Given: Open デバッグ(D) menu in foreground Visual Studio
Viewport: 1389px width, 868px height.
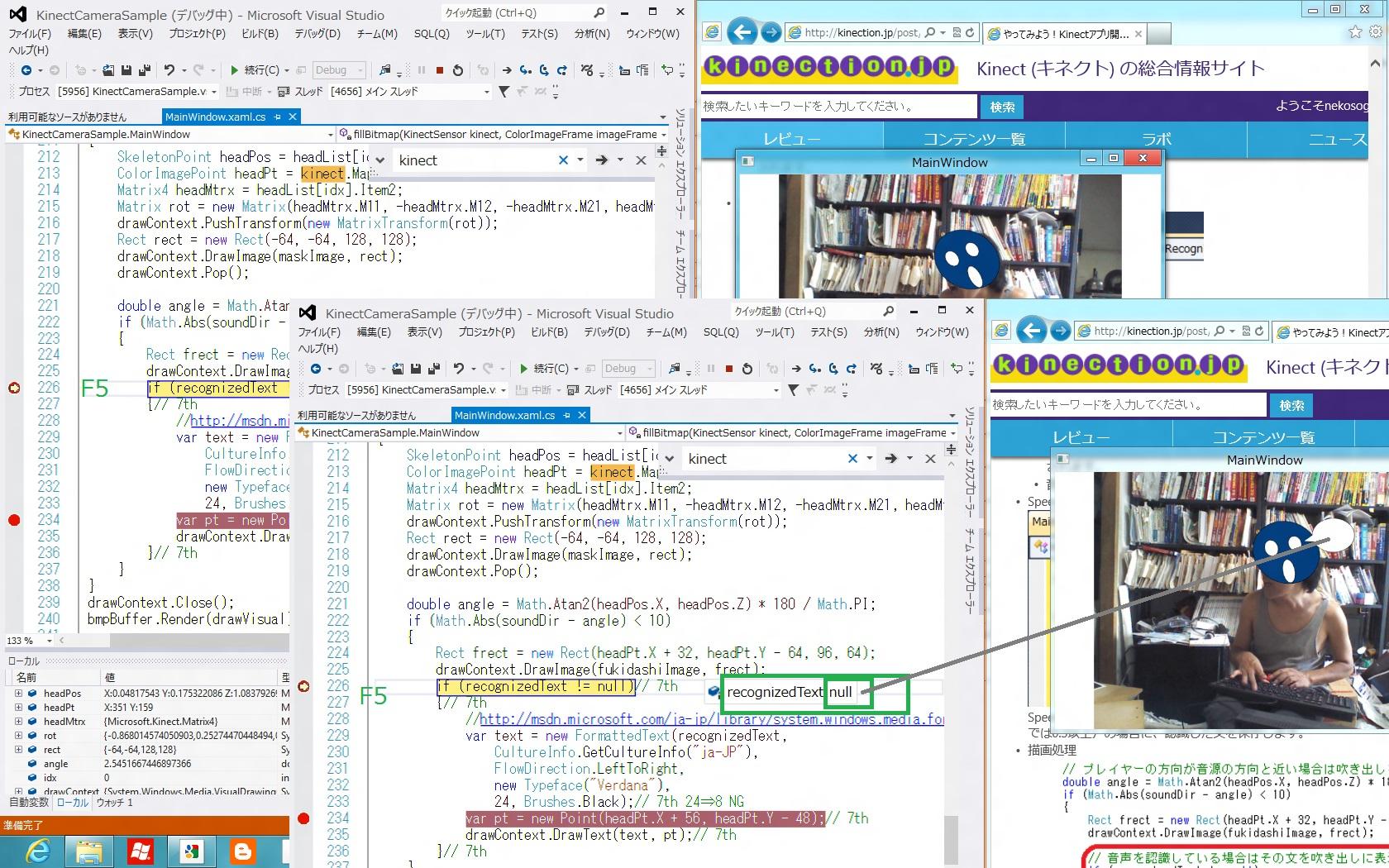Looking at the screenshot, I should coord(607,332).
